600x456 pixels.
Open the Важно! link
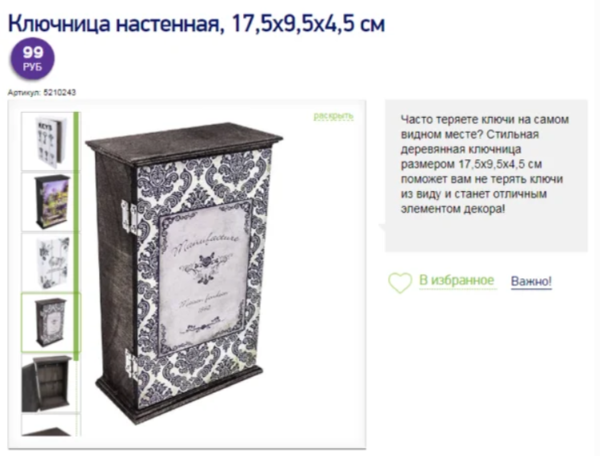531,281
